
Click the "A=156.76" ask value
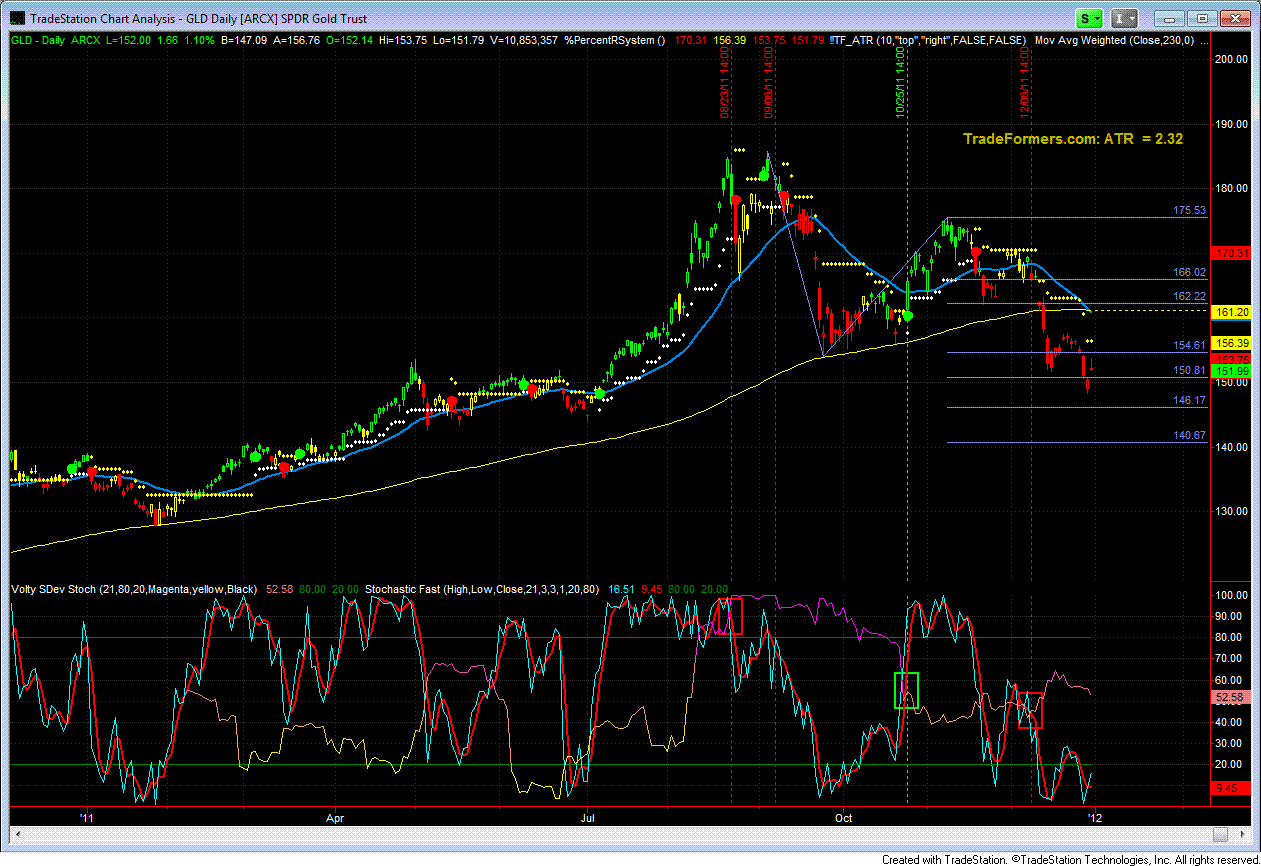pos(298,40)
